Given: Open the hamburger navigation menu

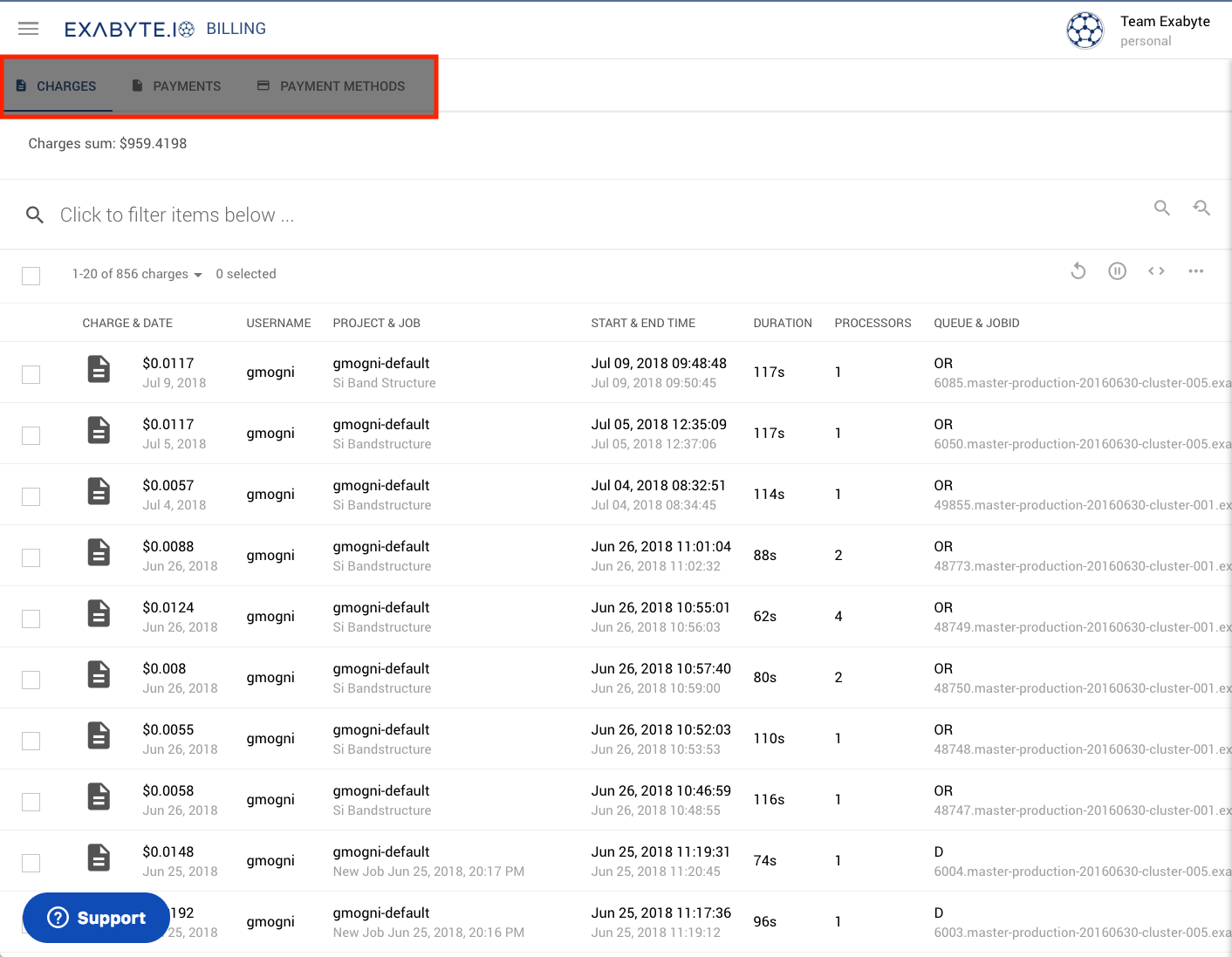Looking at the screenshot, I should [28, 28].
